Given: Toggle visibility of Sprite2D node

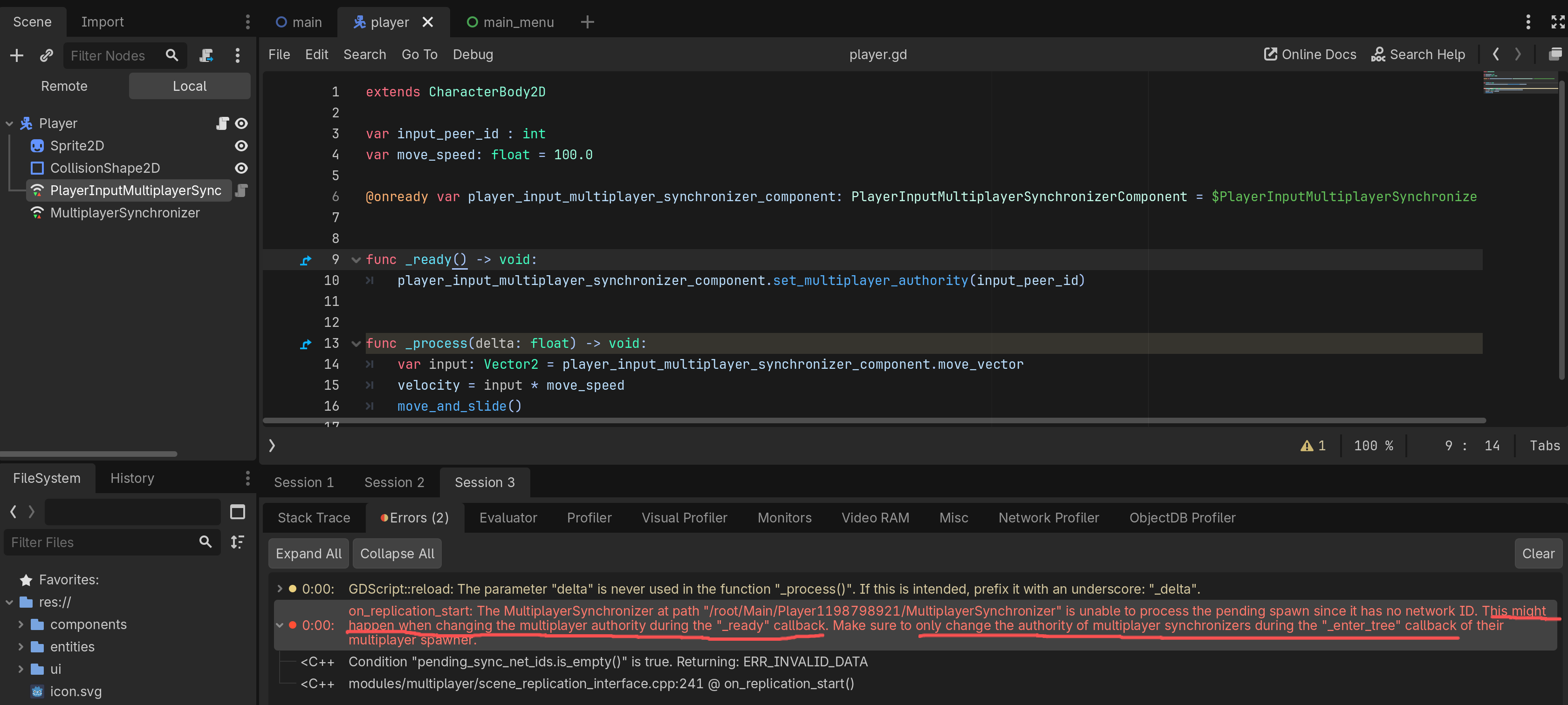Looking at the screenshot, I should pyautogui.click(x=241, y=146).
